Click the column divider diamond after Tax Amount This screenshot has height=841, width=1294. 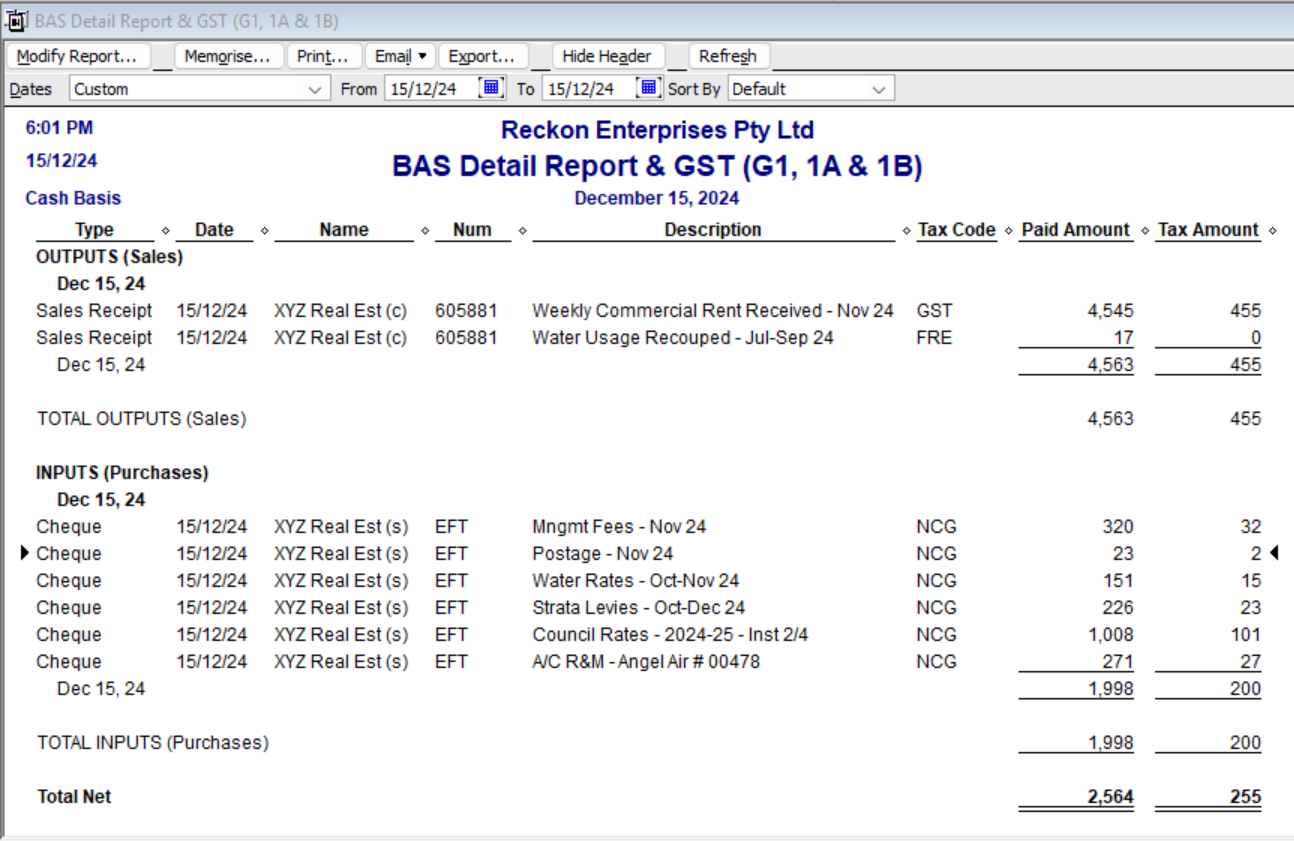click(1272, 231)
